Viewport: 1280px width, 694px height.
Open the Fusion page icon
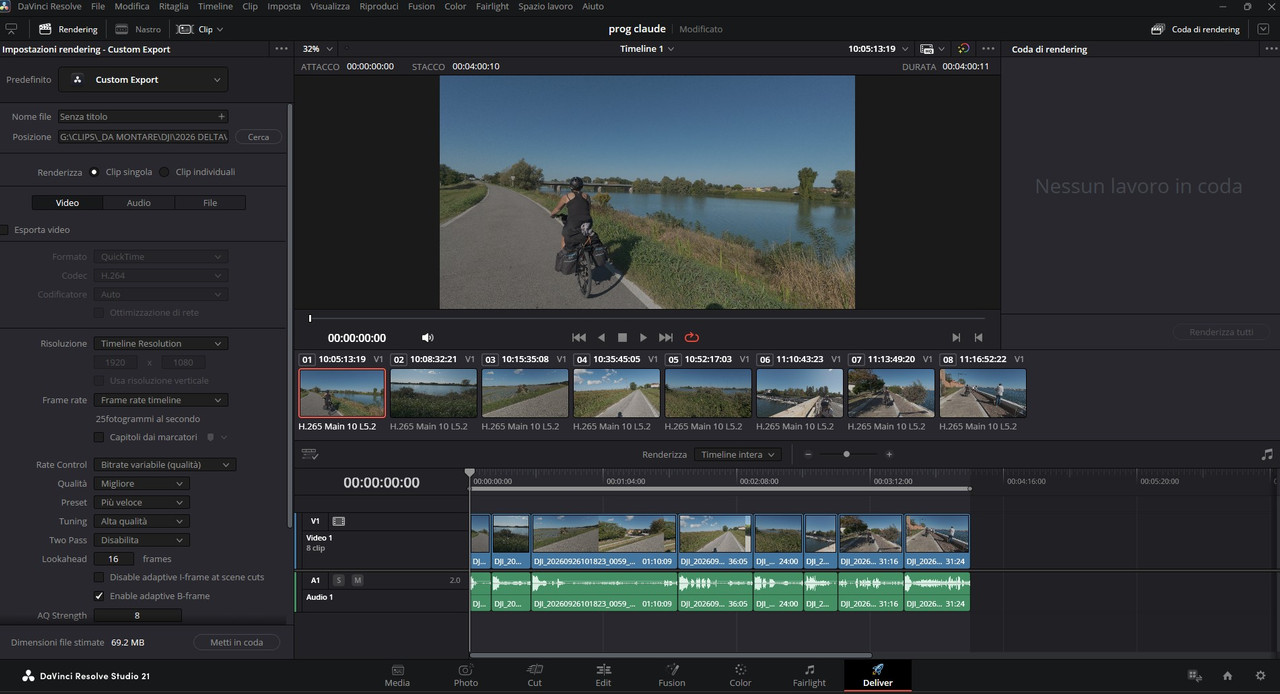(672, 675)
